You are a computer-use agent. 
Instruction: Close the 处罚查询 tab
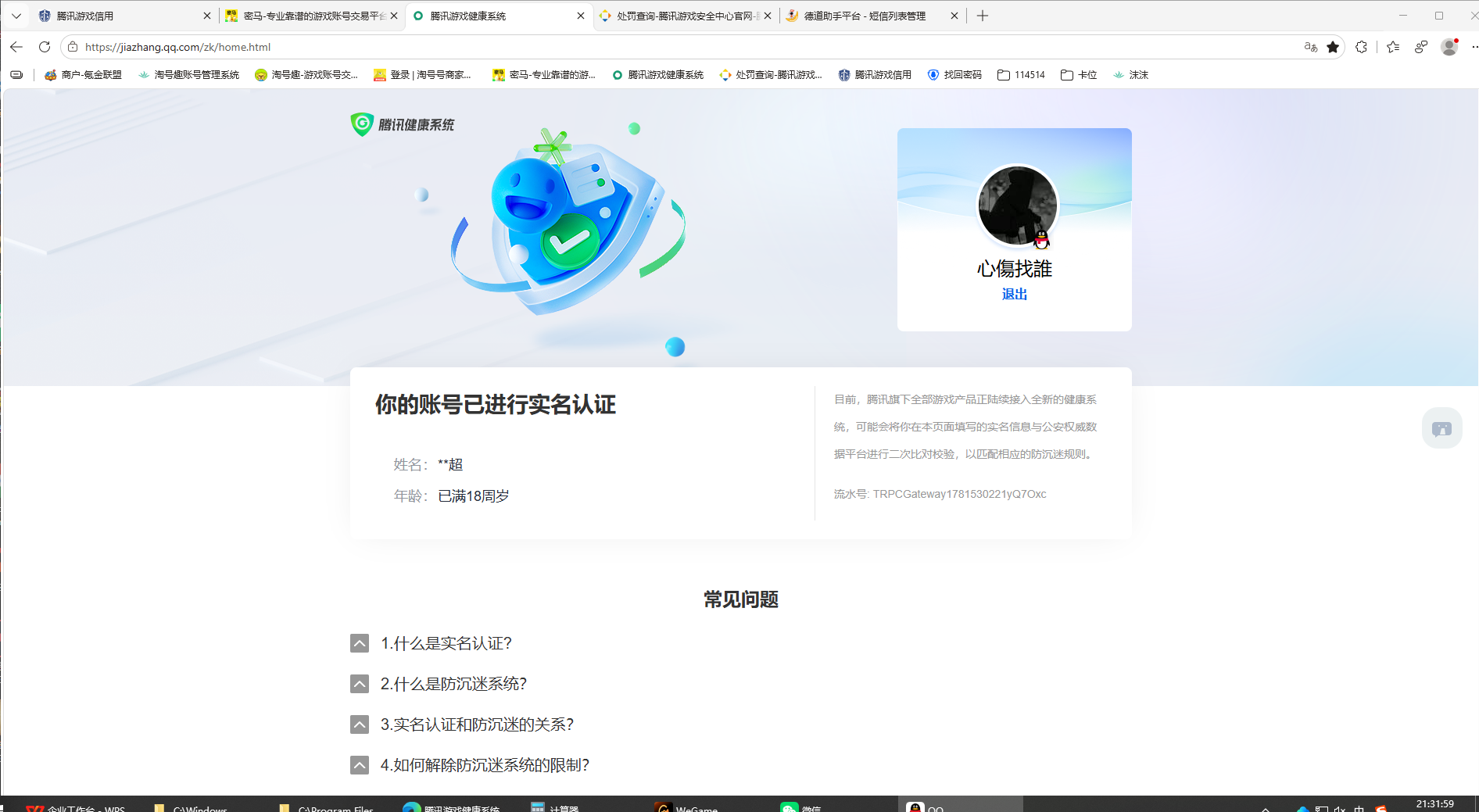coord(768,16)
